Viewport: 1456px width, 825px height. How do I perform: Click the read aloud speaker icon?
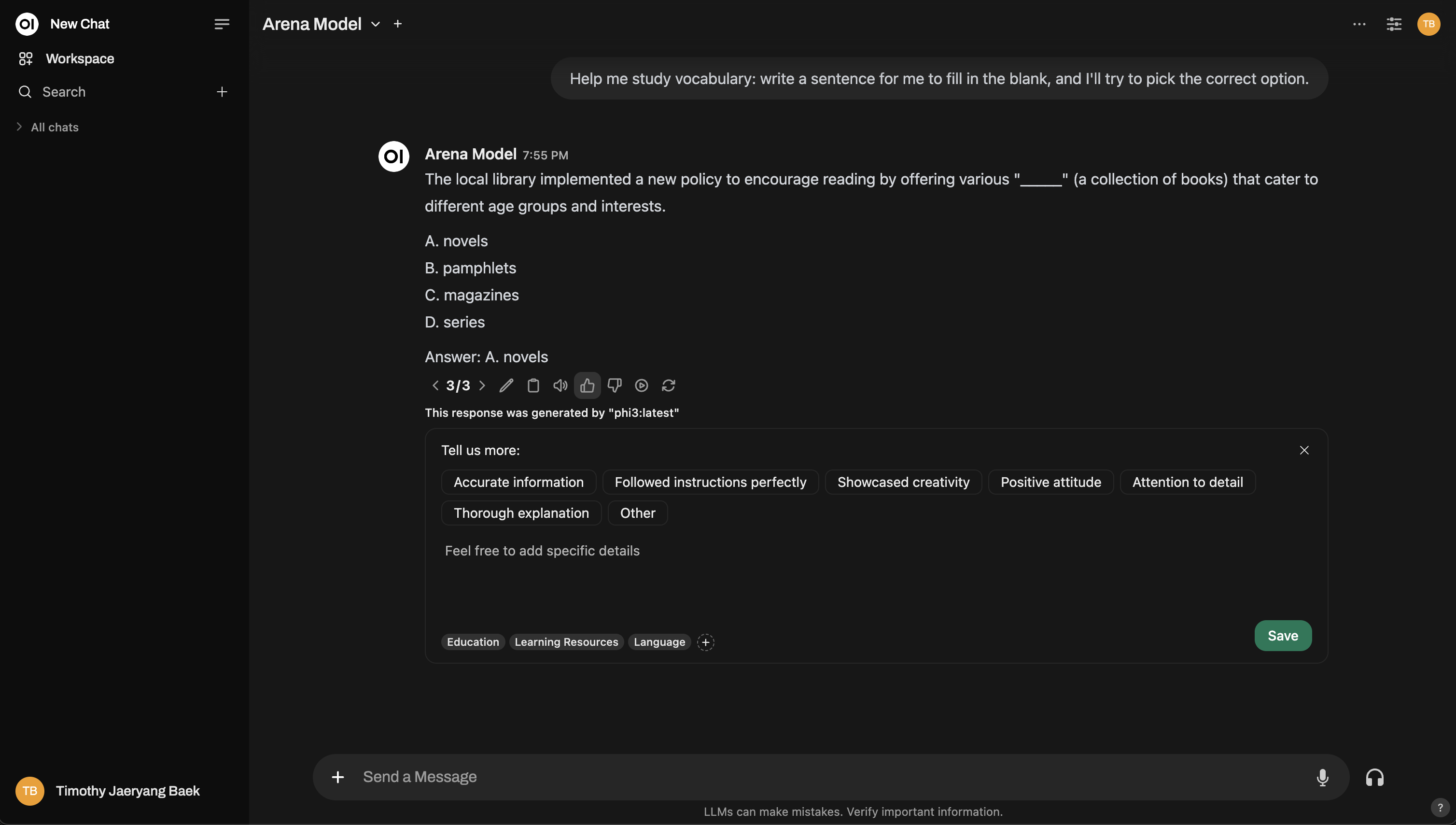[x=560, y=386]
